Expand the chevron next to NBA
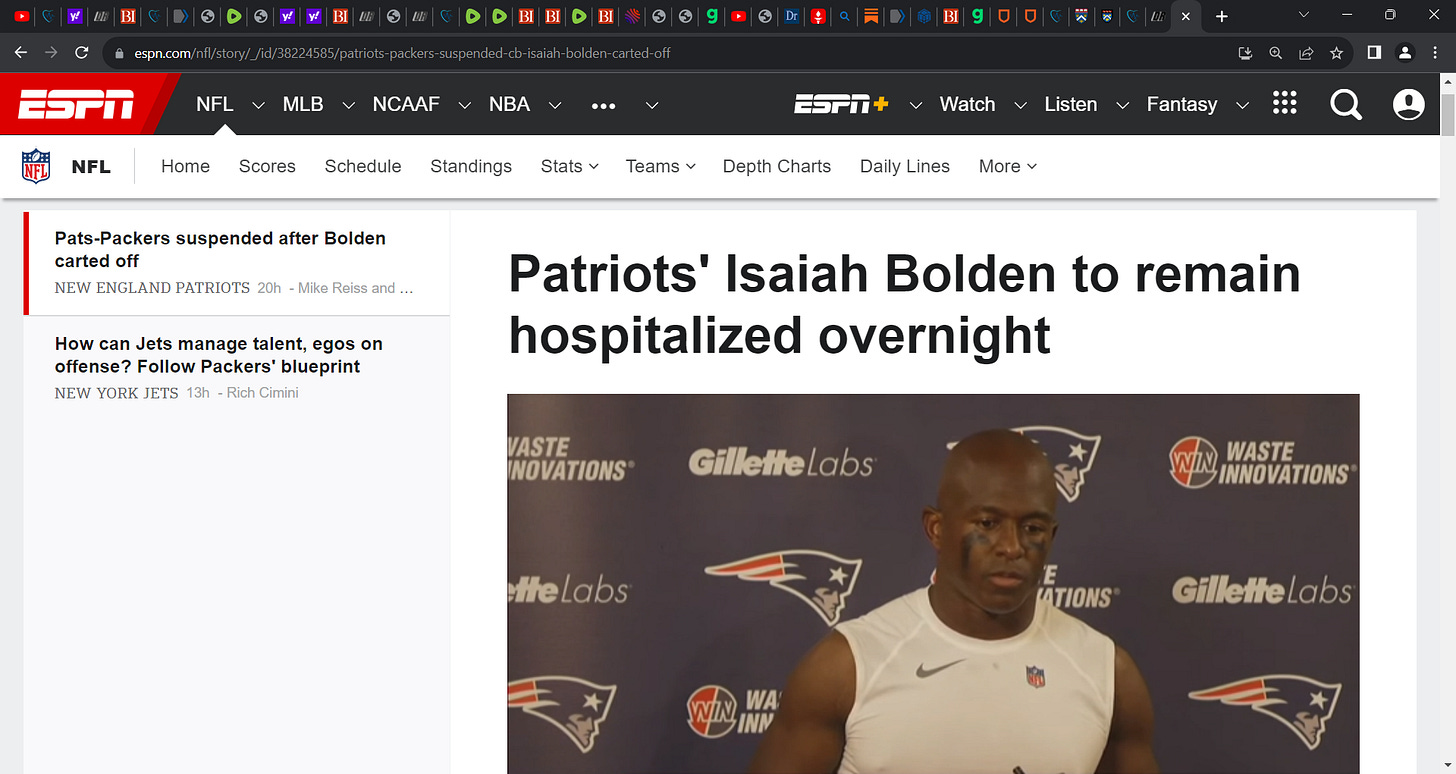 coord(555,105)
